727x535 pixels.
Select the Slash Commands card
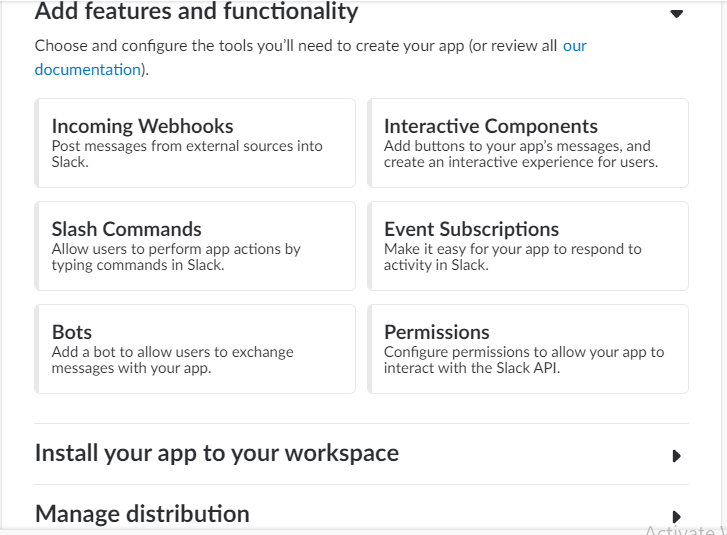195,246
